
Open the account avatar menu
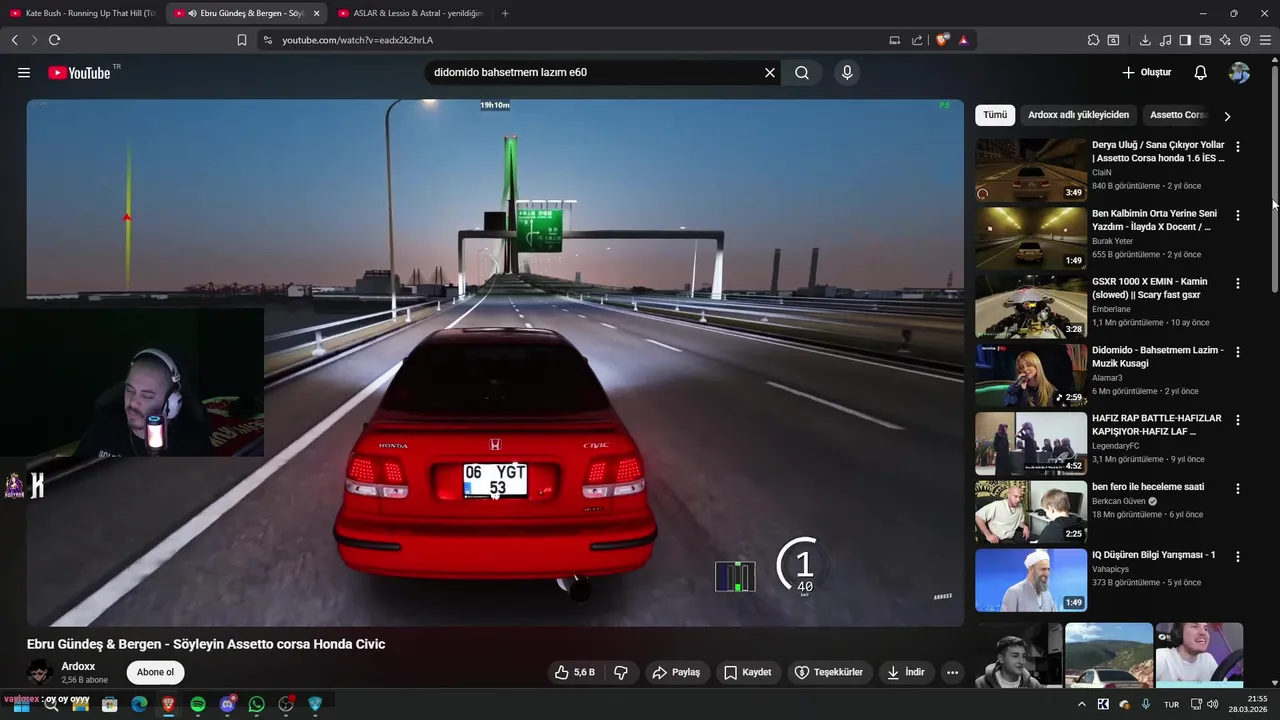coord(1239,73)
